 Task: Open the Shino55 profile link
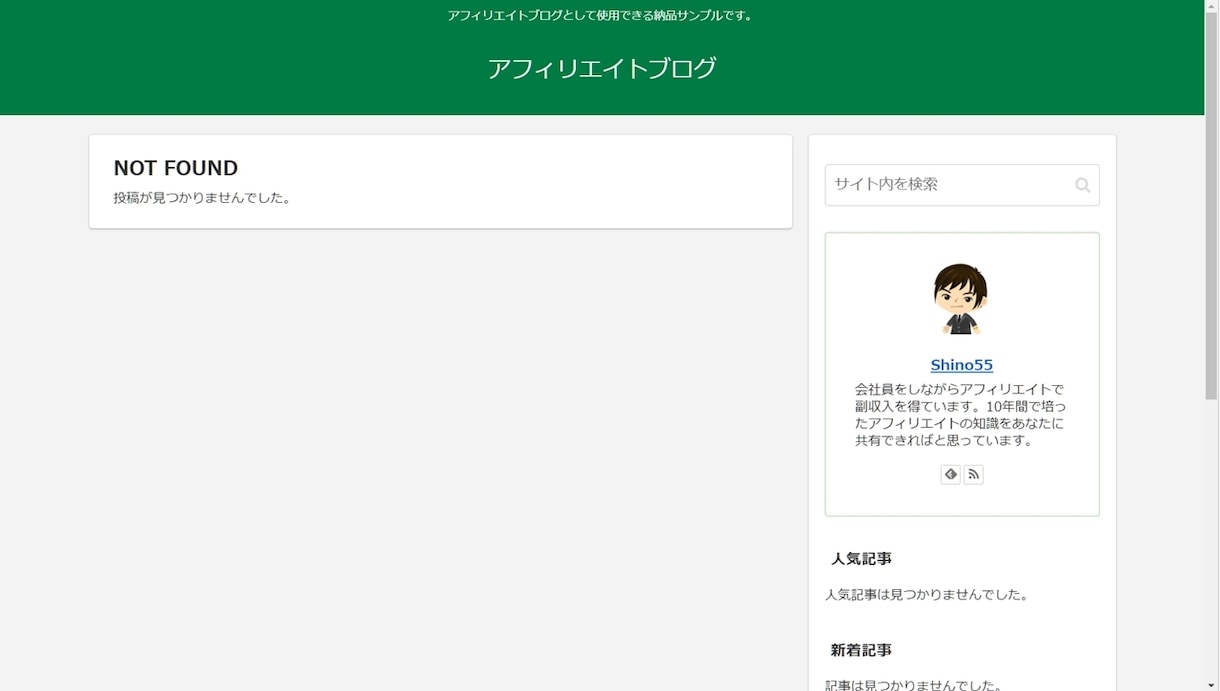961,365
